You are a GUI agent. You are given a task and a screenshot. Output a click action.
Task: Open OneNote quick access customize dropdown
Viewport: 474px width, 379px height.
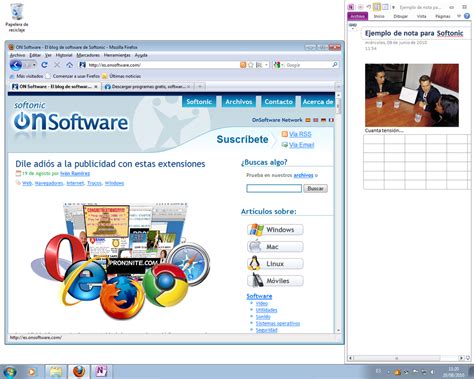393,7
